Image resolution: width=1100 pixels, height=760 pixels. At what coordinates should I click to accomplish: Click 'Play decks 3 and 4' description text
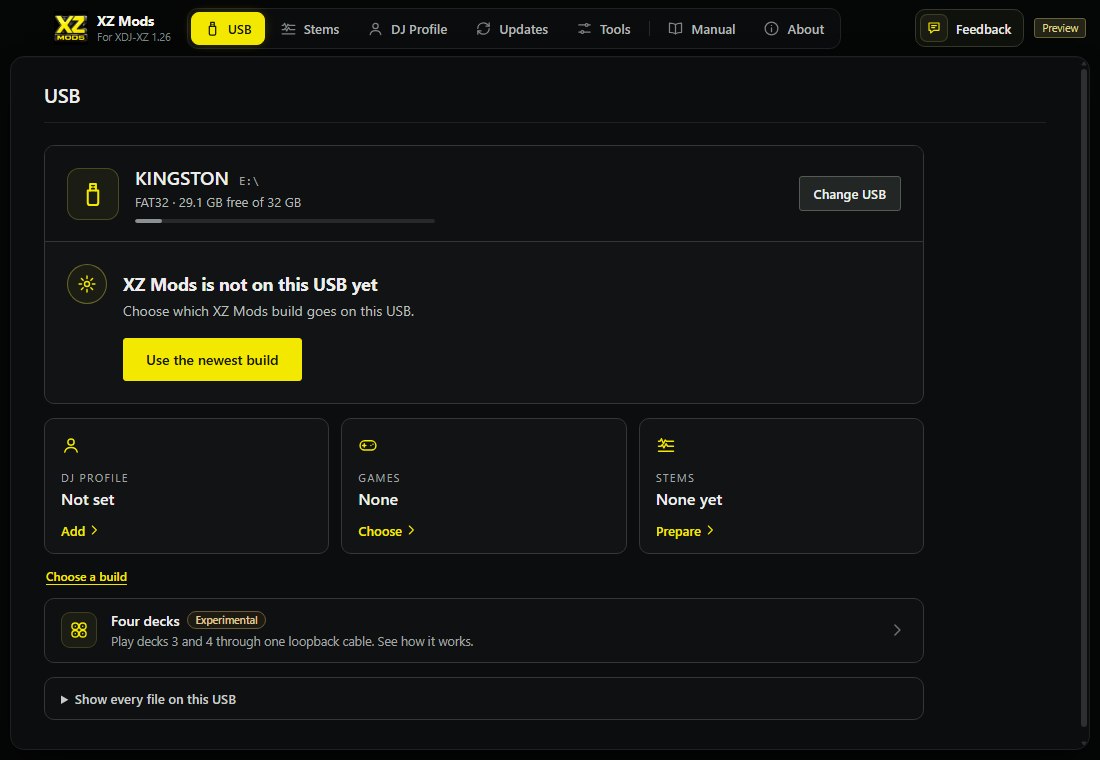pos(292,641)
